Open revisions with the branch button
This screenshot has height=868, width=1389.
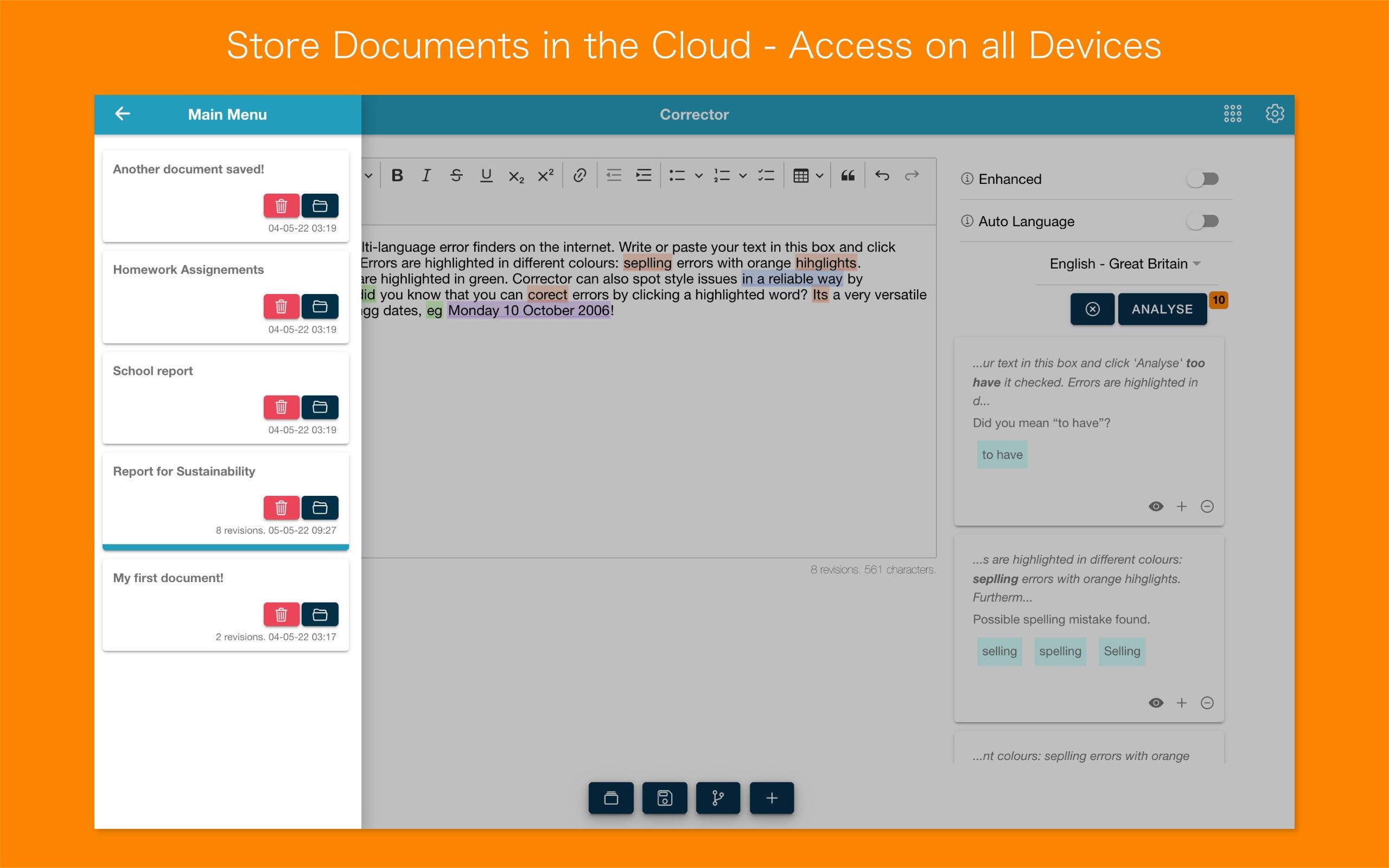718,798
